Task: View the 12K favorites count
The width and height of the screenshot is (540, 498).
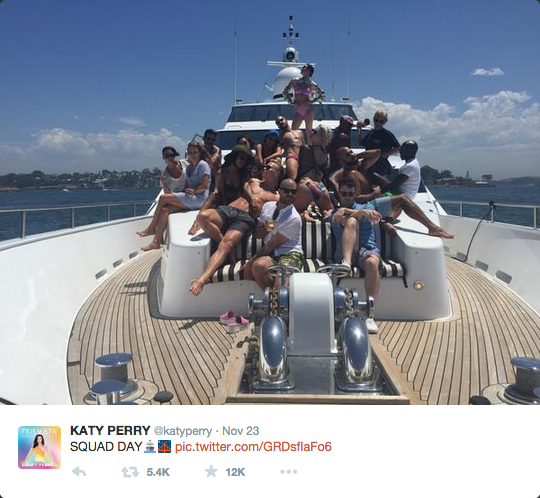Action: pos(235,472)
